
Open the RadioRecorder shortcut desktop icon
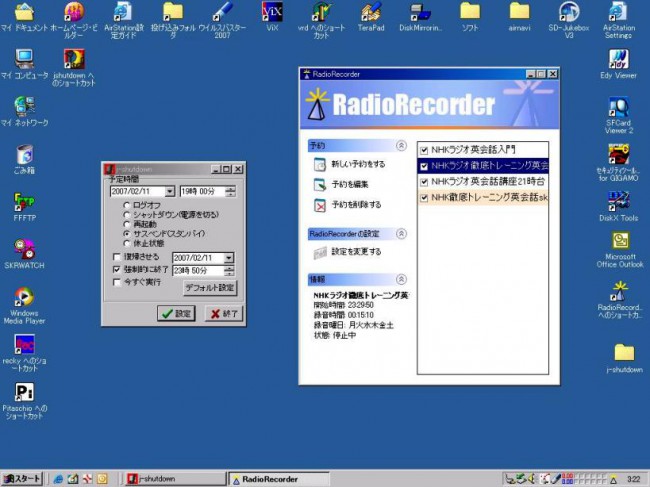619,291
